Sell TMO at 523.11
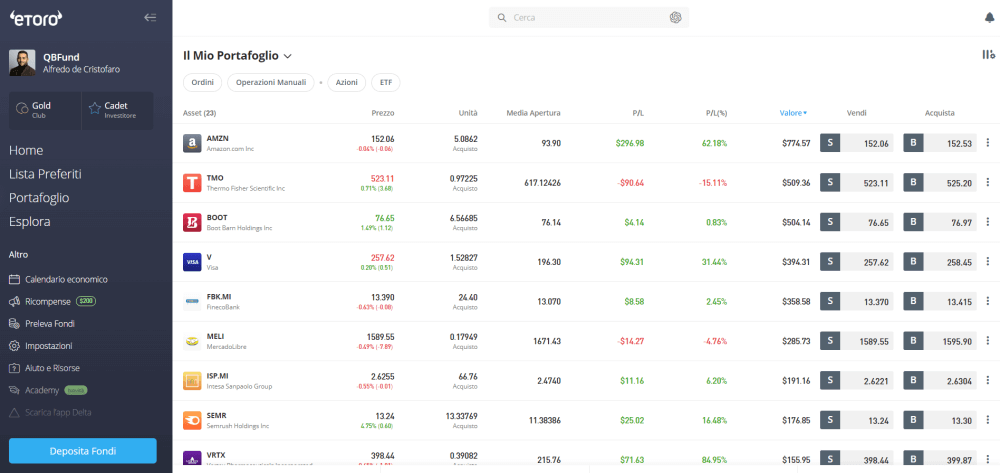The width and height of the screenshot is (1000, 473). point(857,183)
